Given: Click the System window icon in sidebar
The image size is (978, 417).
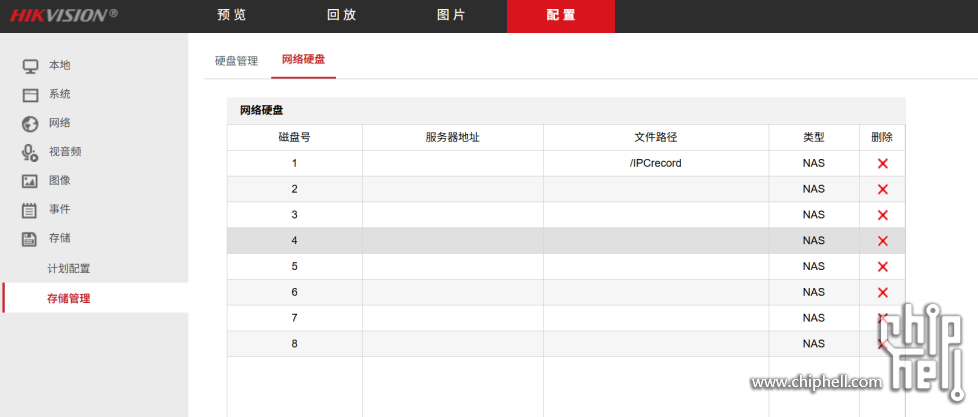Looking at the screenshot, I should [x=30, y=95].
